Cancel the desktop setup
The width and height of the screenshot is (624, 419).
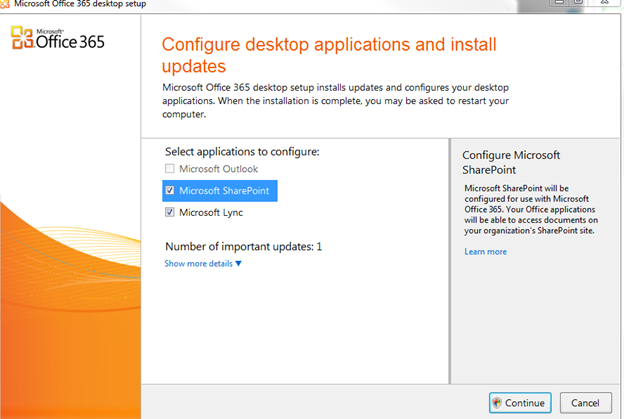(585, 403)
